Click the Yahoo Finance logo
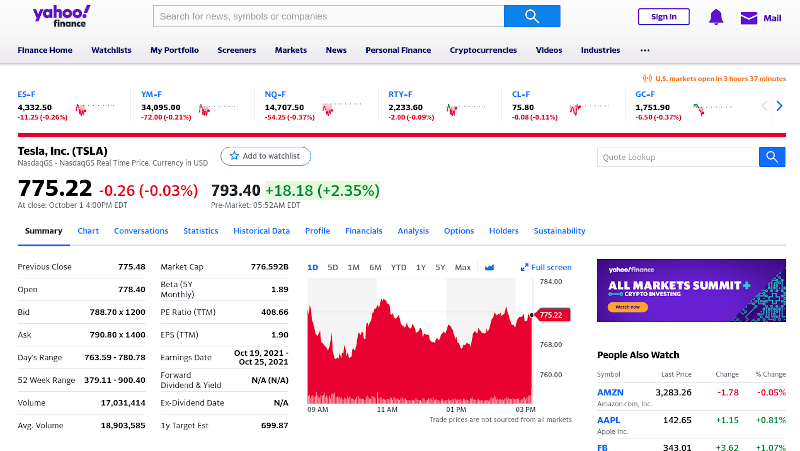The height and width of the screenshot is (451, 800). coord(62,16)
